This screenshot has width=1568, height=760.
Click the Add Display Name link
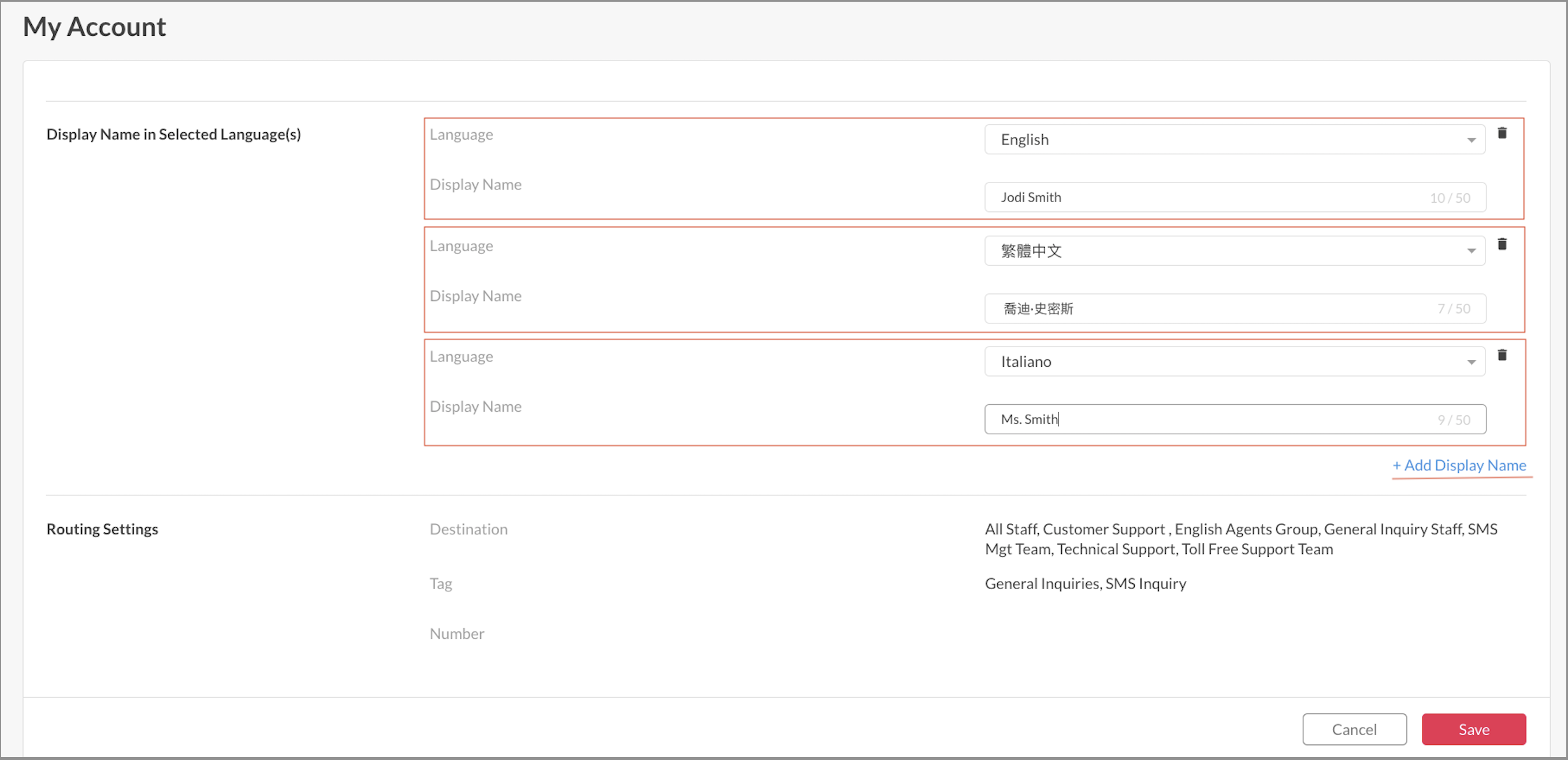[x=1459, y=465]
